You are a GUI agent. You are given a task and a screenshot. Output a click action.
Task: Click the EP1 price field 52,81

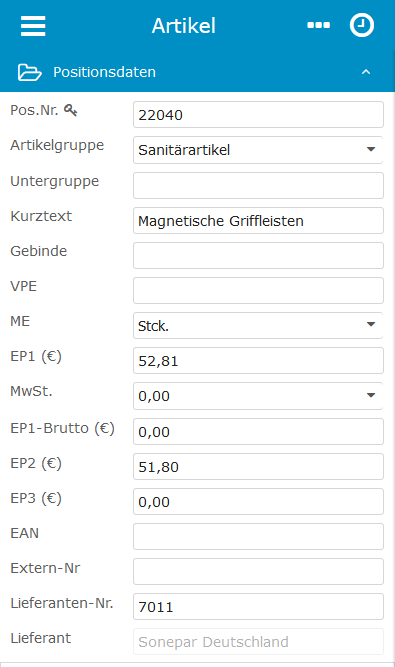258,361
